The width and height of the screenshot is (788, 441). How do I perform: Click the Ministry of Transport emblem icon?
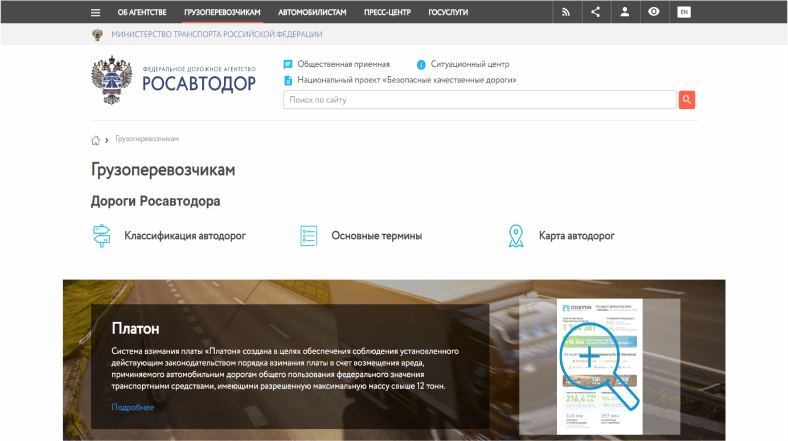[x=97, y=35]
